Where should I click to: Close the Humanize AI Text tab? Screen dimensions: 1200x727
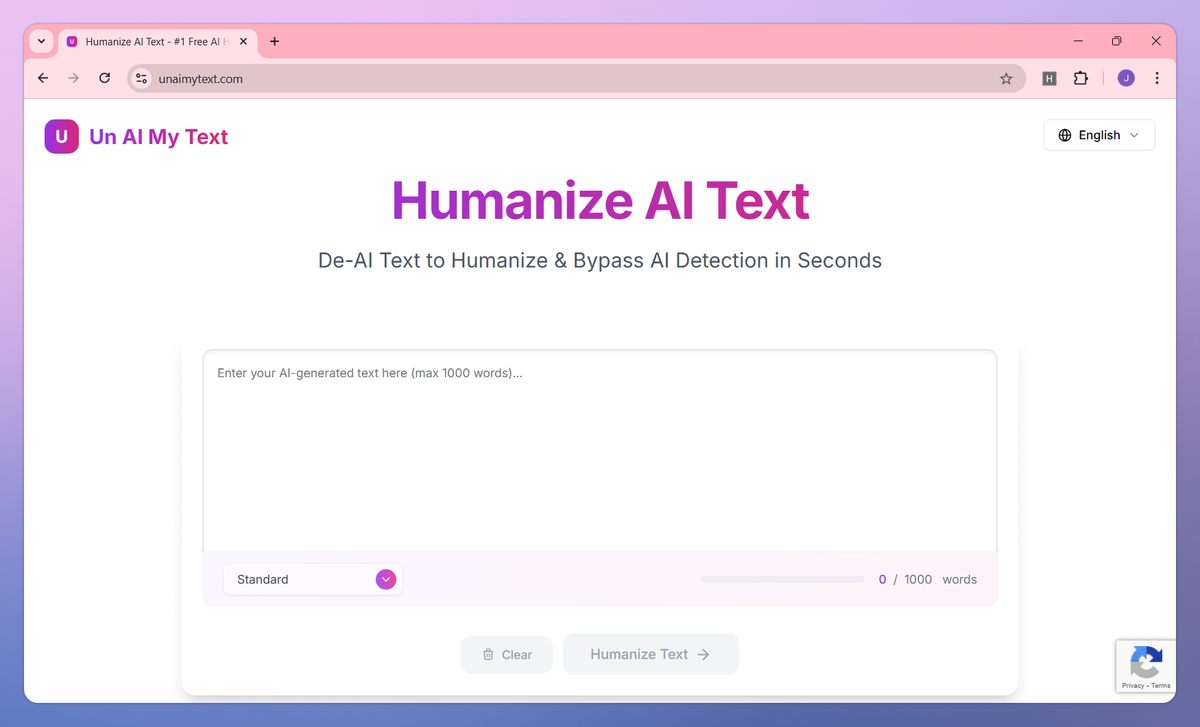243,42
